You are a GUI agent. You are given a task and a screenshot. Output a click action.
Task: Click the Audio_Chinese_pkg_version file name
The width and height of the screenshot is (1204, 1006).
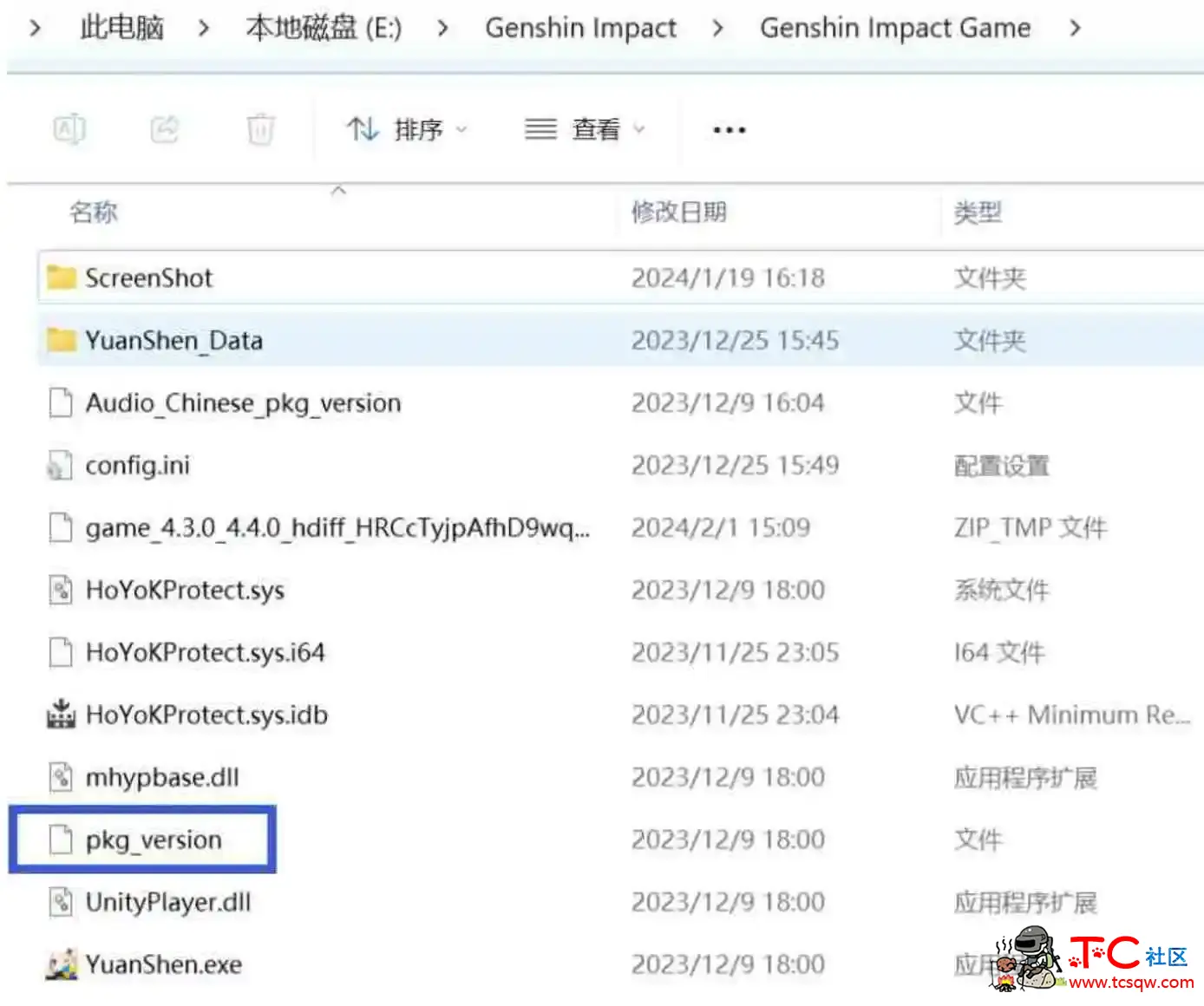(243, 403)
